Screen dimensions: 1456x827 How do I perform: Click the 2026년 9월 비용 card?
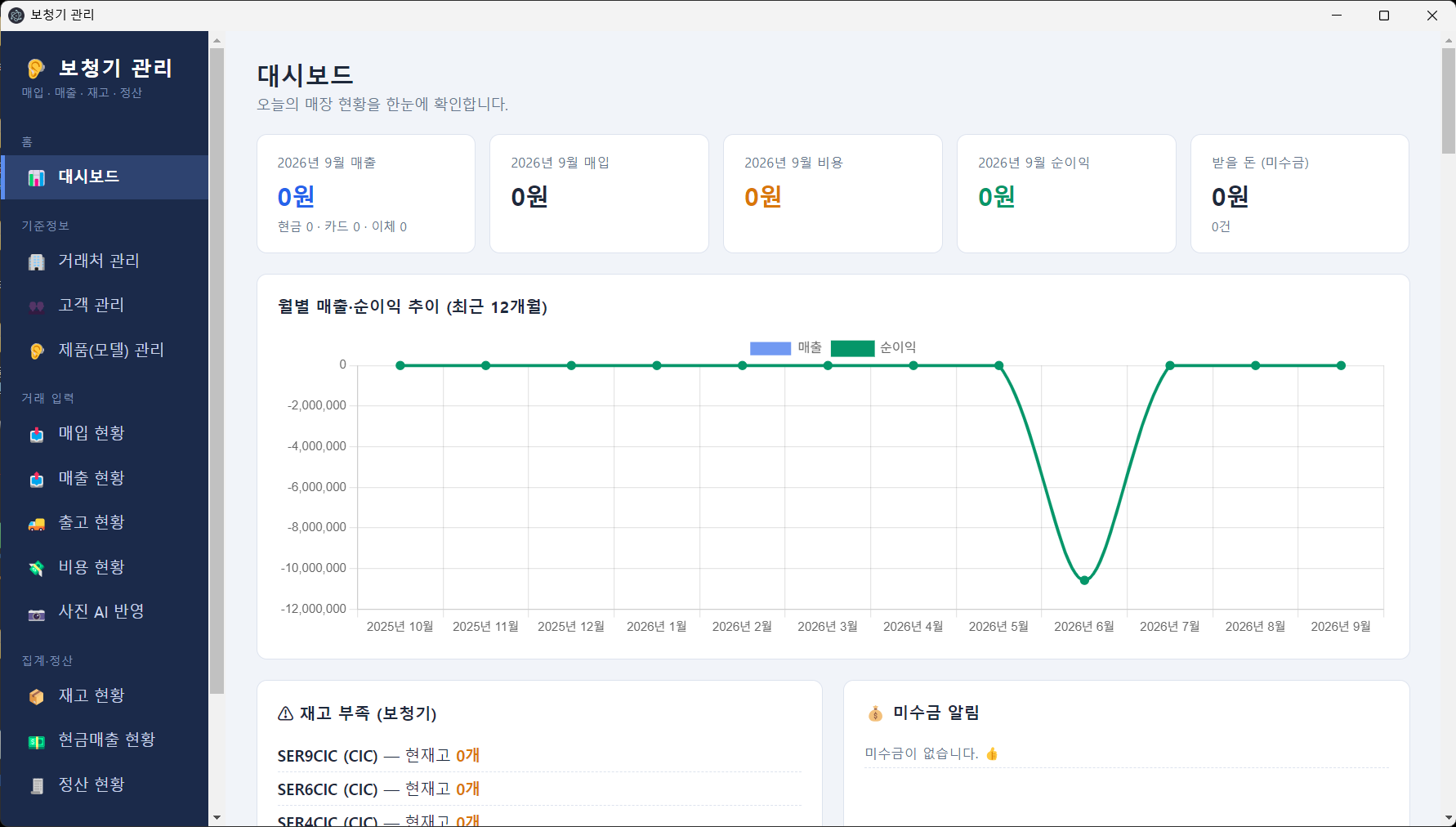tap(833, 194)
